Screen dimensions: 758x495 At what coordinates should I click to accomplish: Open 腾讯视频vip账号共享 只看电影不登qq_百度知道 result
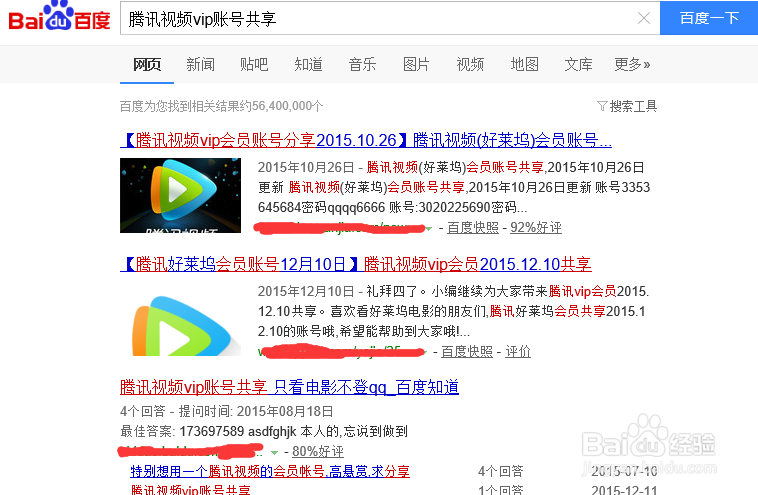[290, 387]
